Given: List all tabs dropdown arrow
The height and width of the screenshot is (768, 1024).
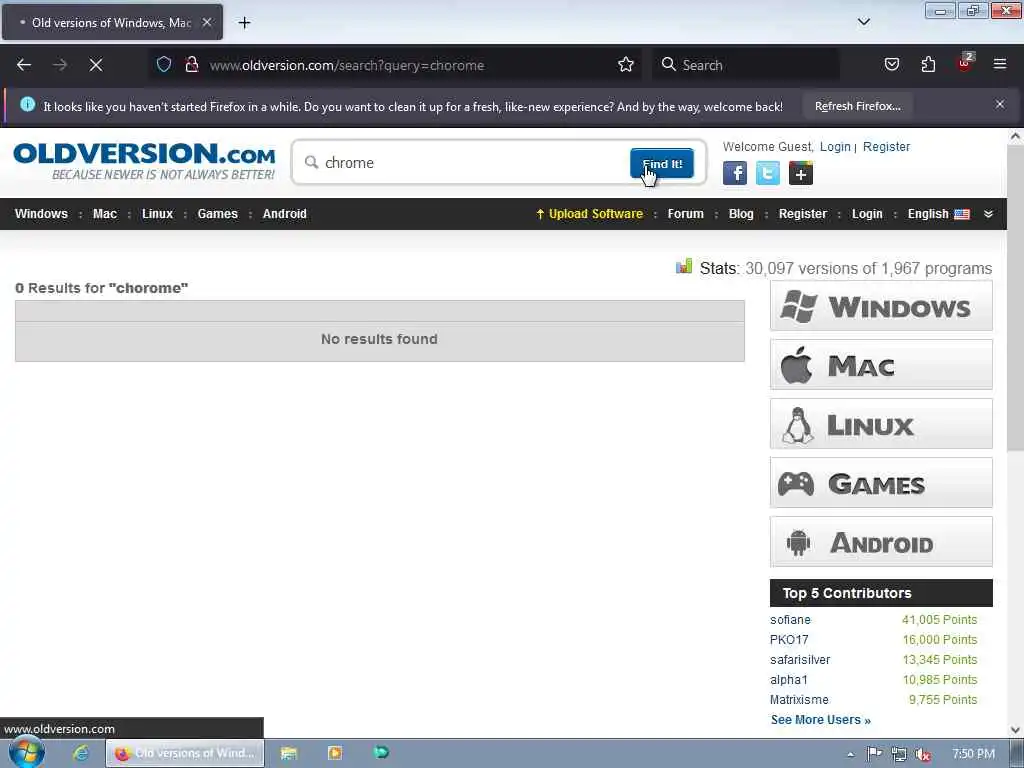Looking at the screenshot, I should click(863, 22).
